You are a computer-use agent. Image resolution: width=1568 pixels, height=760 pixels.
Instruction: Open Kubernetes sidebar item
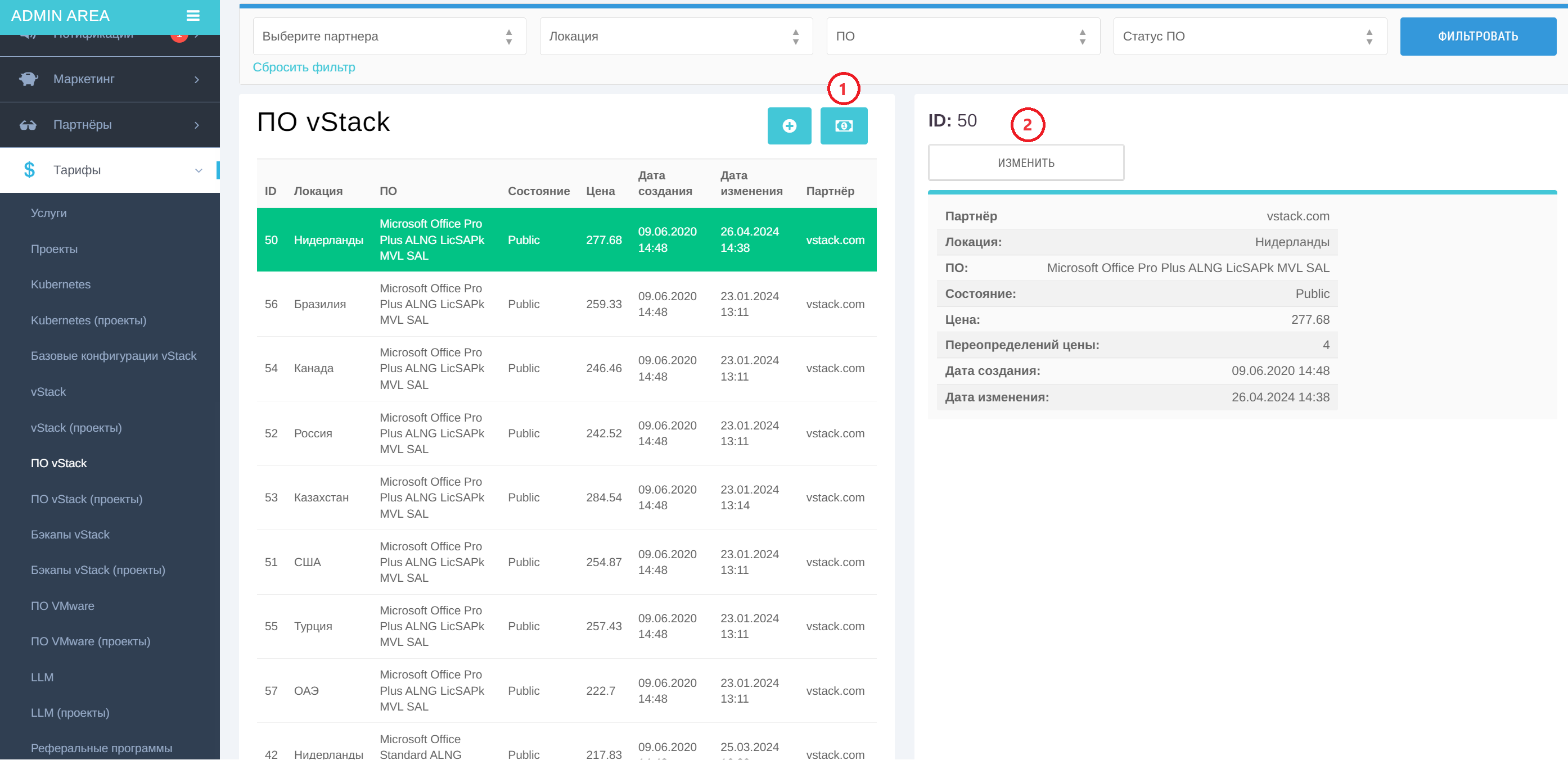click(60, 284)
